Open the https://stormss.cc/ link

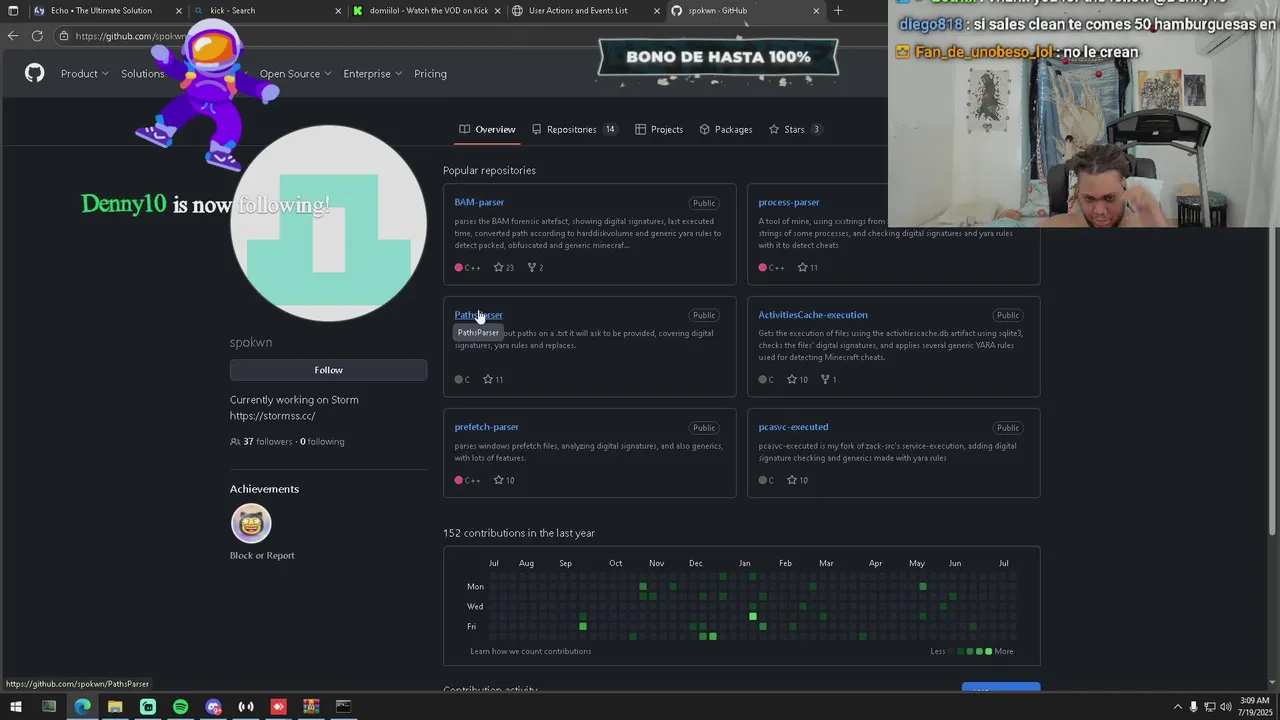coord(272,416)
